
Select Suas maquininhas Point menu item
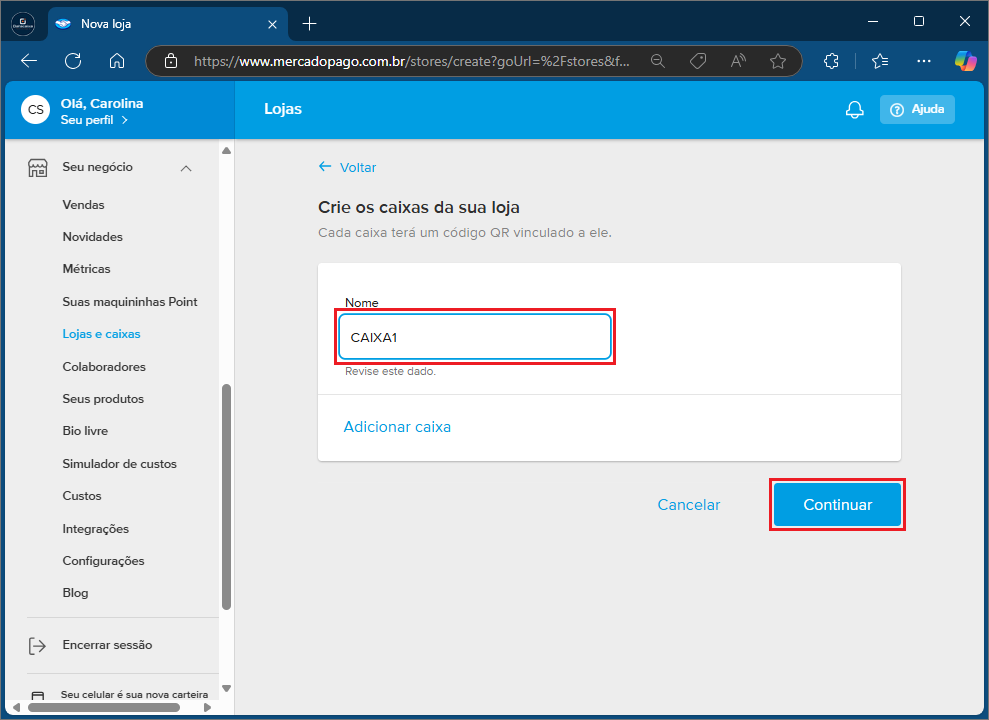(130, 301)
